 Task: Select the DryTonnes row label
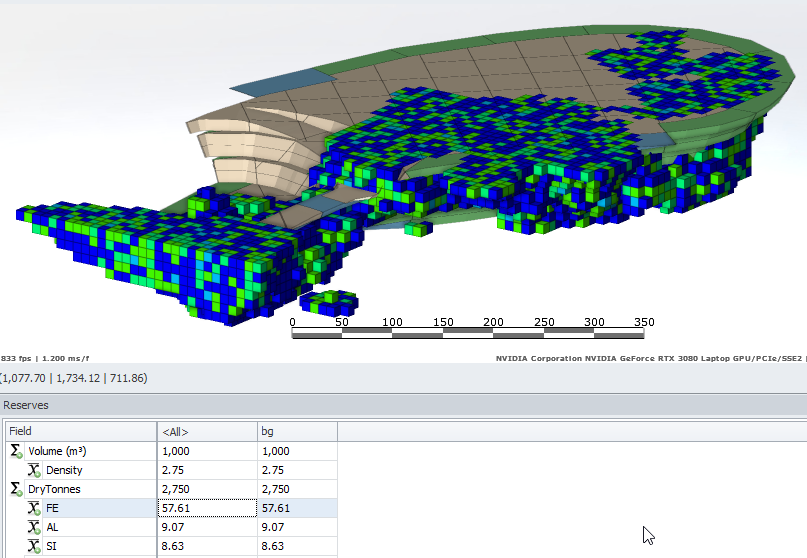pos(54,489)
